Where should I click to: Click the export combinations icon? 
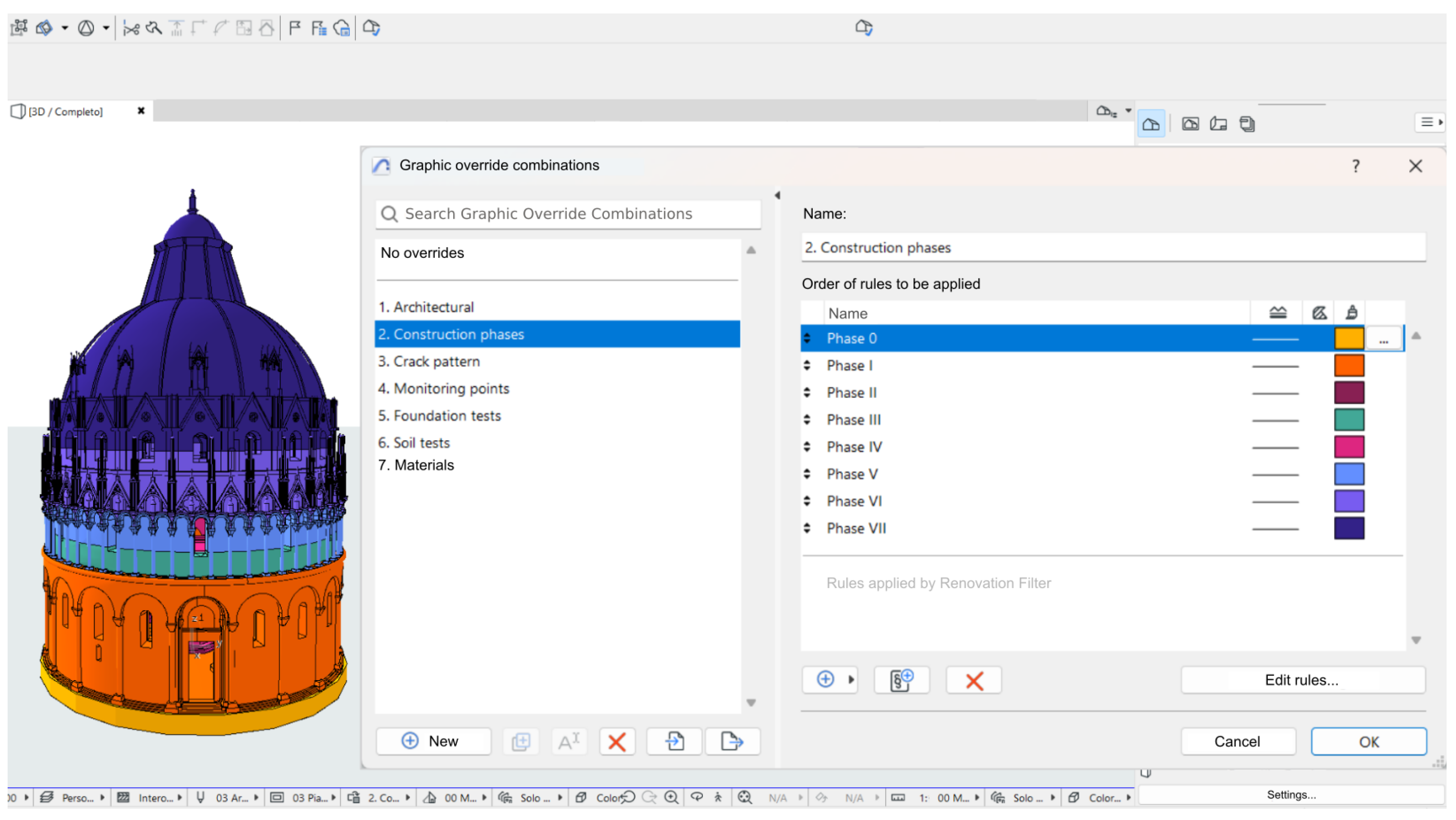(732, 742)
